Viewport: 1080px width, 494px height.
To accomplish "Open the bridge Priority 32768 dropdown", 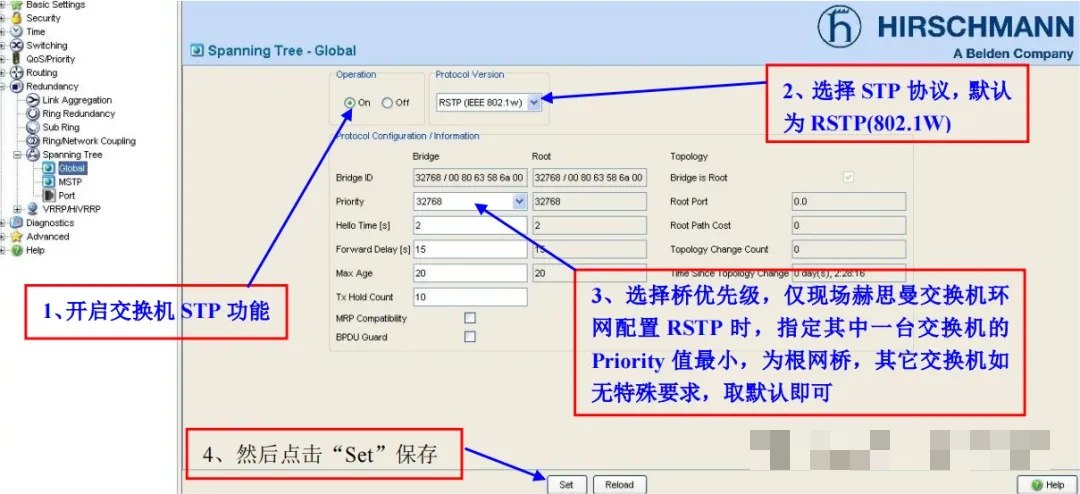I will point(520,201).
